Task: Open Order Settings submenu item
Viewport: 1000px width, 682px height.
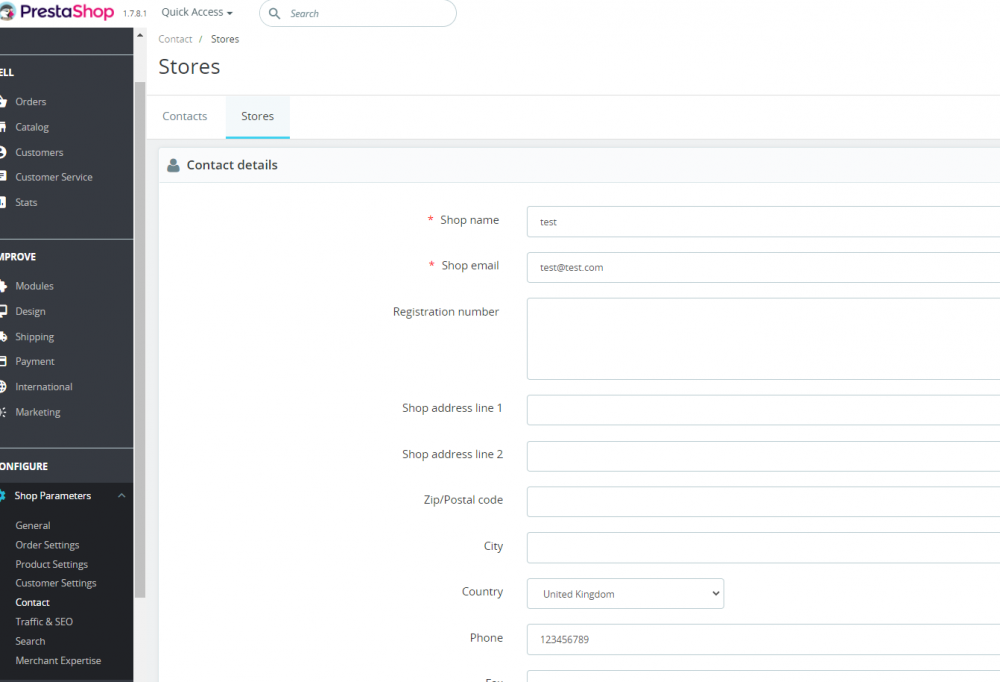Action: point(47,545)
